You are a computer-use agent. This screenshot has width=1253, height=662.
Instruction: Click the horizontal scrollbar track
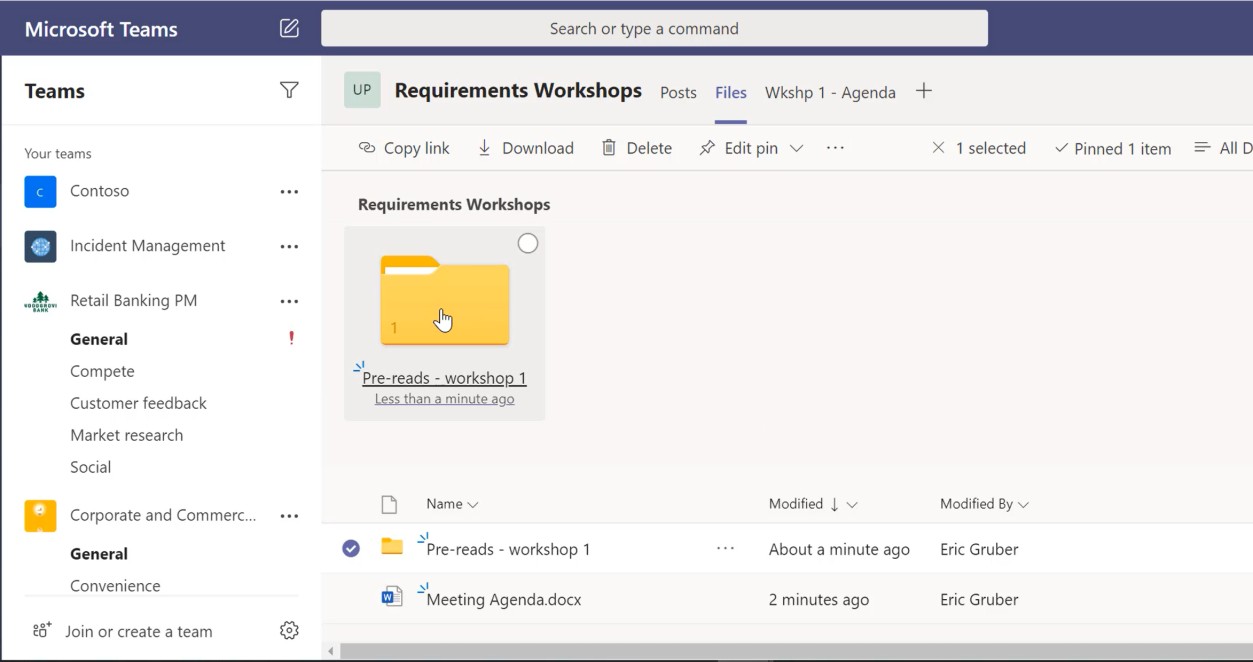[x=795, y=651]
